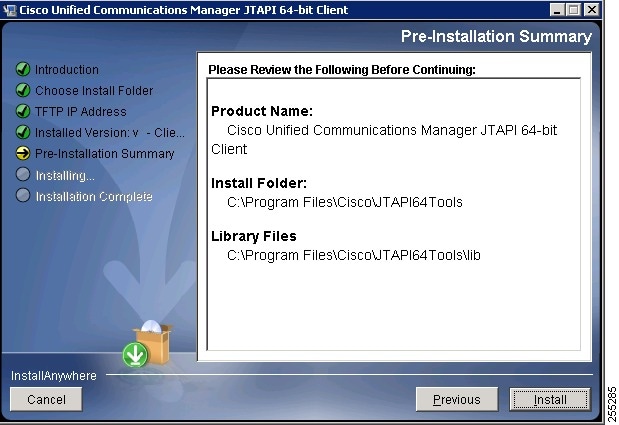Select the TFTP IP Address step

(81, 111)
